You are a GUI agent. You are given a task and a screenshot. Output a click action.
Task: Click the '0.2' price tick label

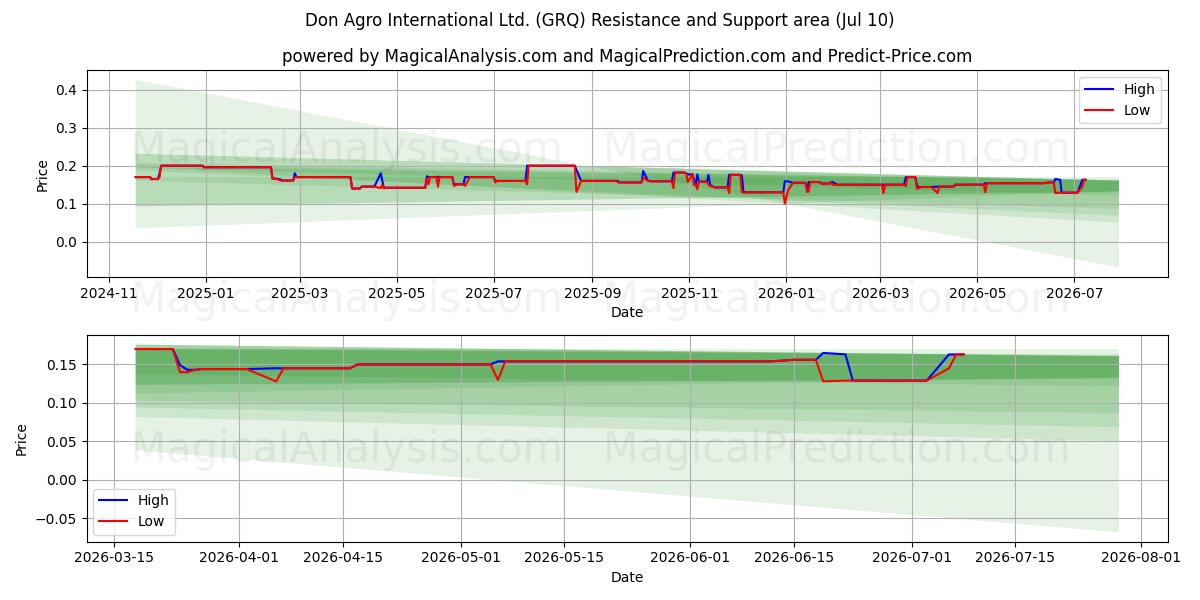pyautogui.click(x=67, y=166)
